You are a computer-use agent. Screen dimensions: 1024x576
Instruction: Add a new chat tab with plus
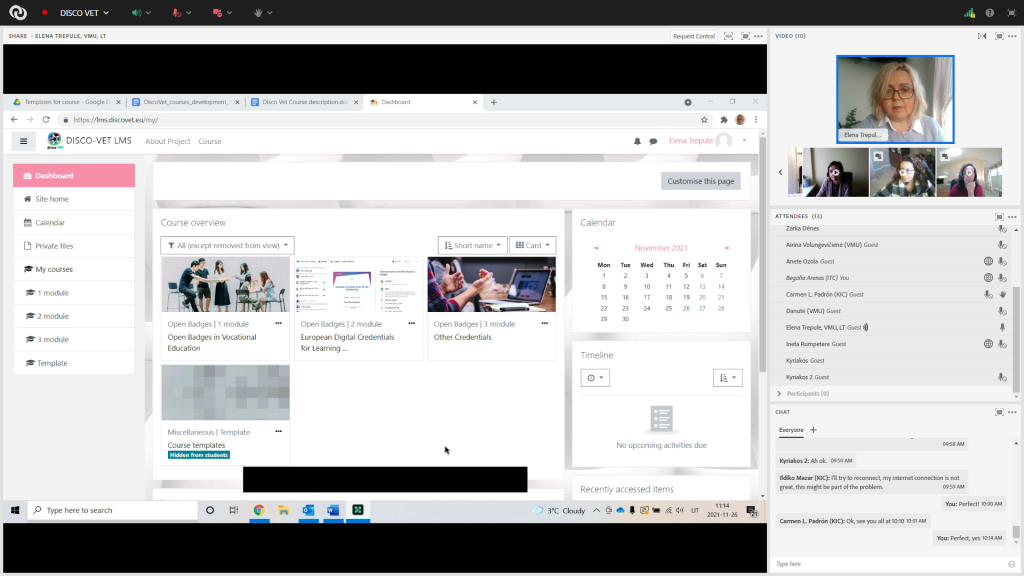click(813, 430)
